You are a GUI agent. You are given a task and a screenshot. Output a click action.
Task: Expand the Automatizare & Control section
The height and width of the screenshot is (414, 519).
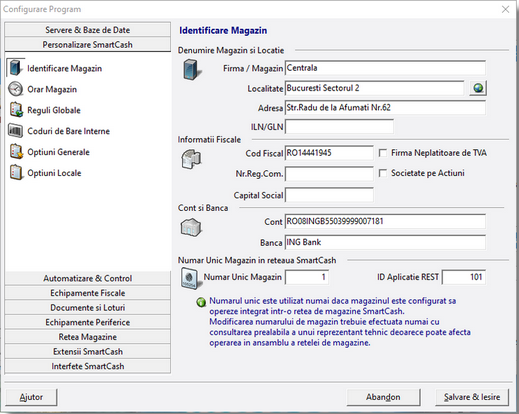pos(88,278)
